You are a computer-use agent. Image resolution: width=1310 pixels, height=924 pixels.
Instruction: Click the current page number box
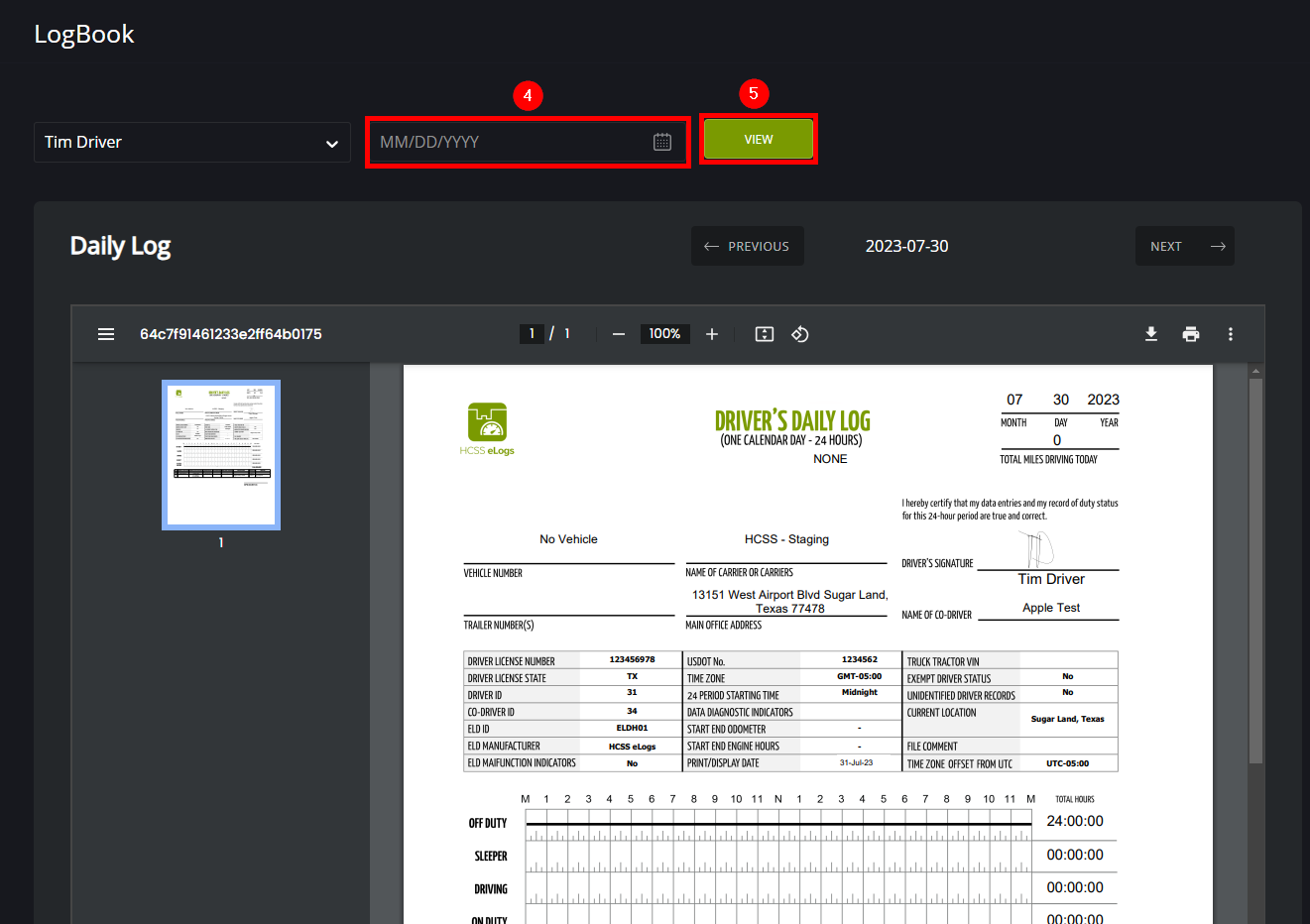point(532,334)
